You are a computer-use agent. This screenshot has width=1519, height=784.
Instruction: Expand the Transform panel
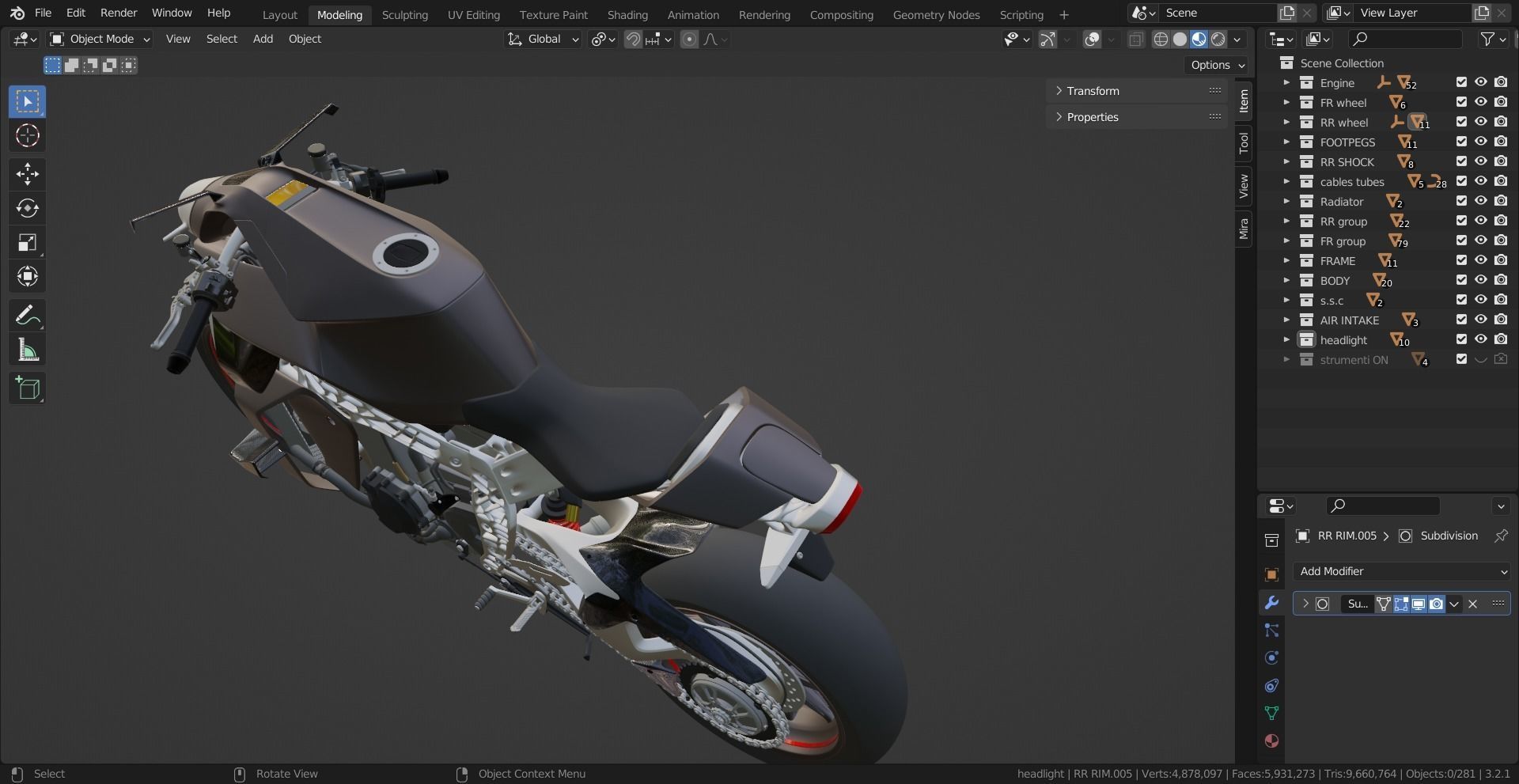point(1137,91)
